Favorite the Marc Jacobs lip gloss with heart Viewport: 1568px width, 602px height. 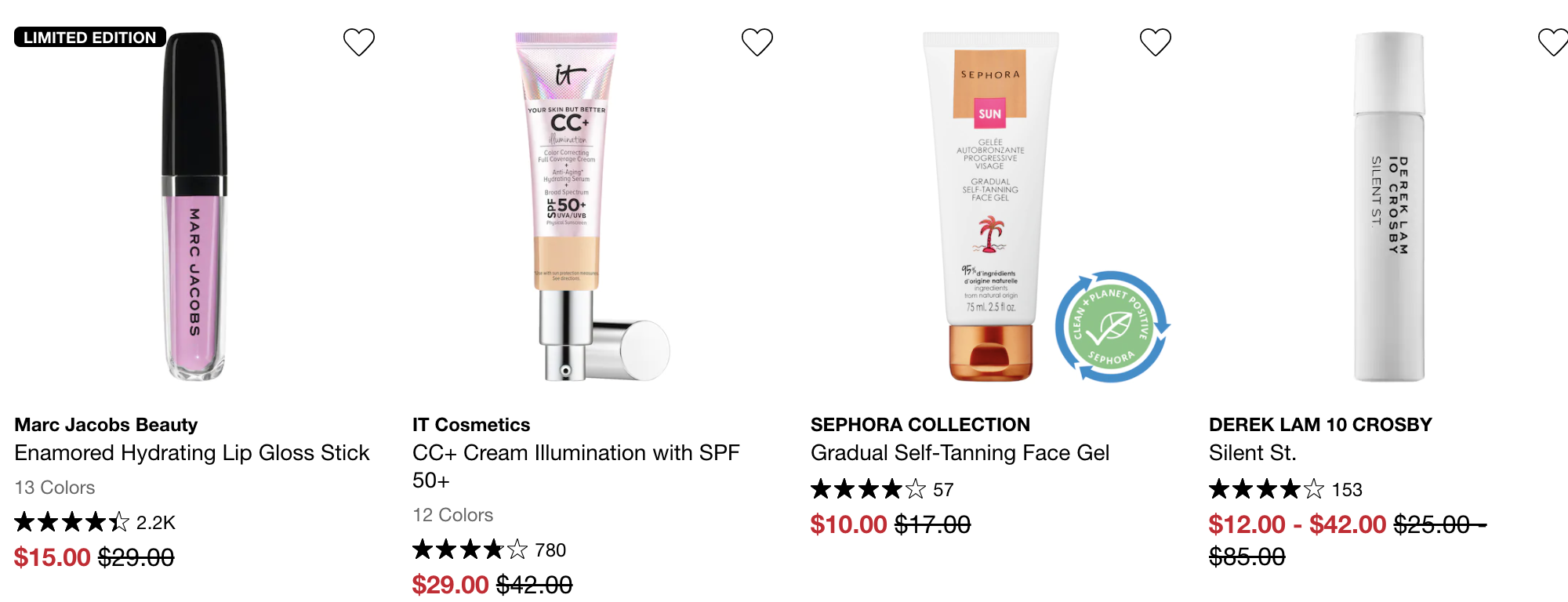pos(359,42)
